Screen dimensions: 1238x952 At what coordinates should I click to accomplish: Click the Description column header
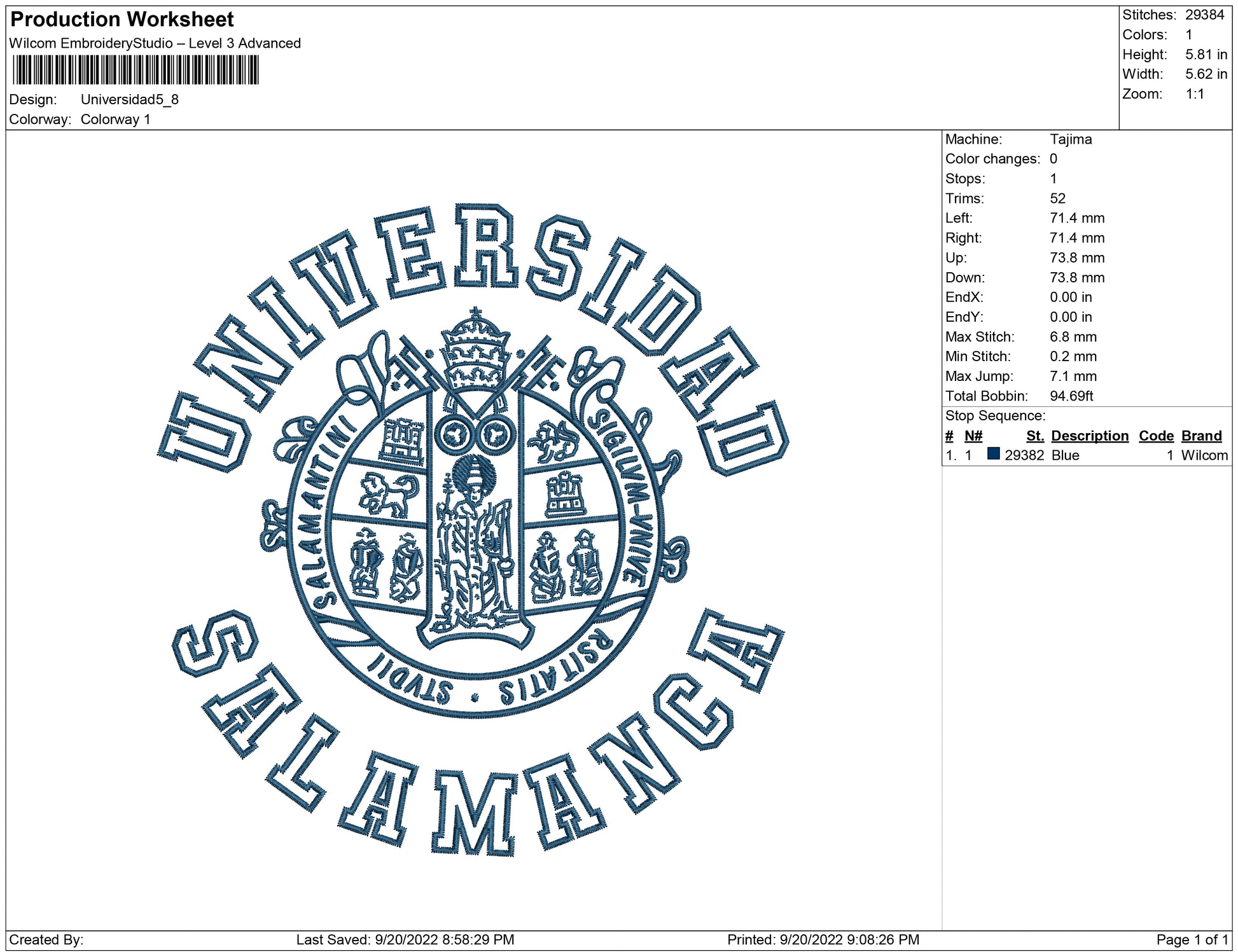[x=1089, y=436]
